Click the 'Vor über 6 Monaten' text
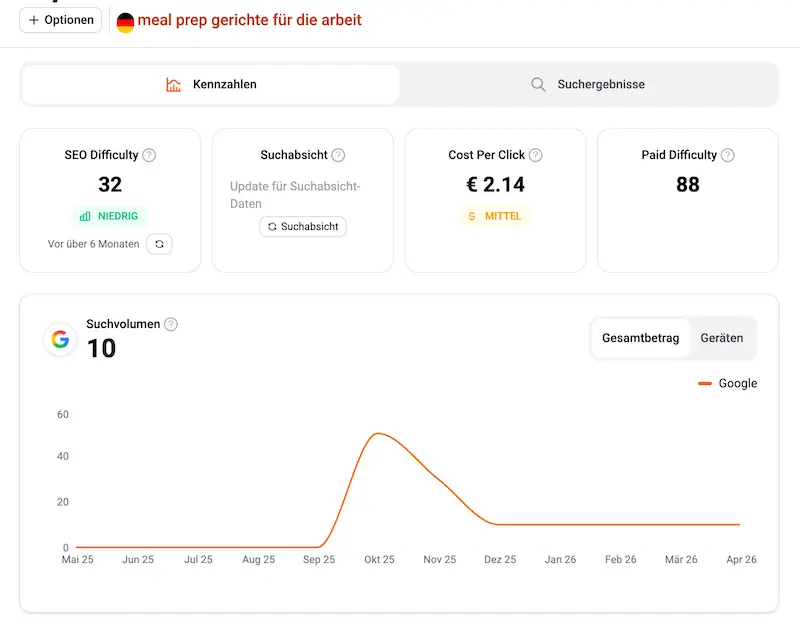The width and height of the screenshot is (800, 625). pos(93,244)
